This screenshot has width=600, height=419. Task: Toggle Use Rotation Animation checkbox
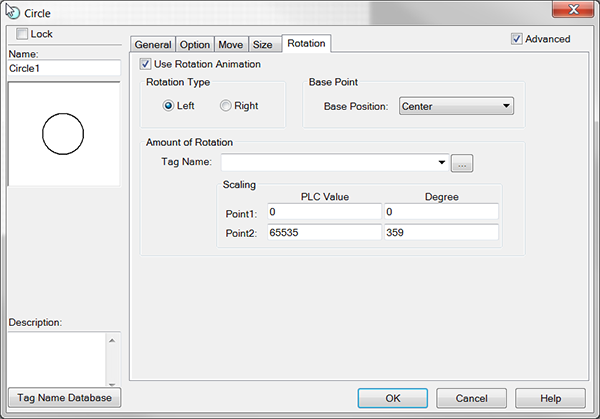[x=147, y=64]
